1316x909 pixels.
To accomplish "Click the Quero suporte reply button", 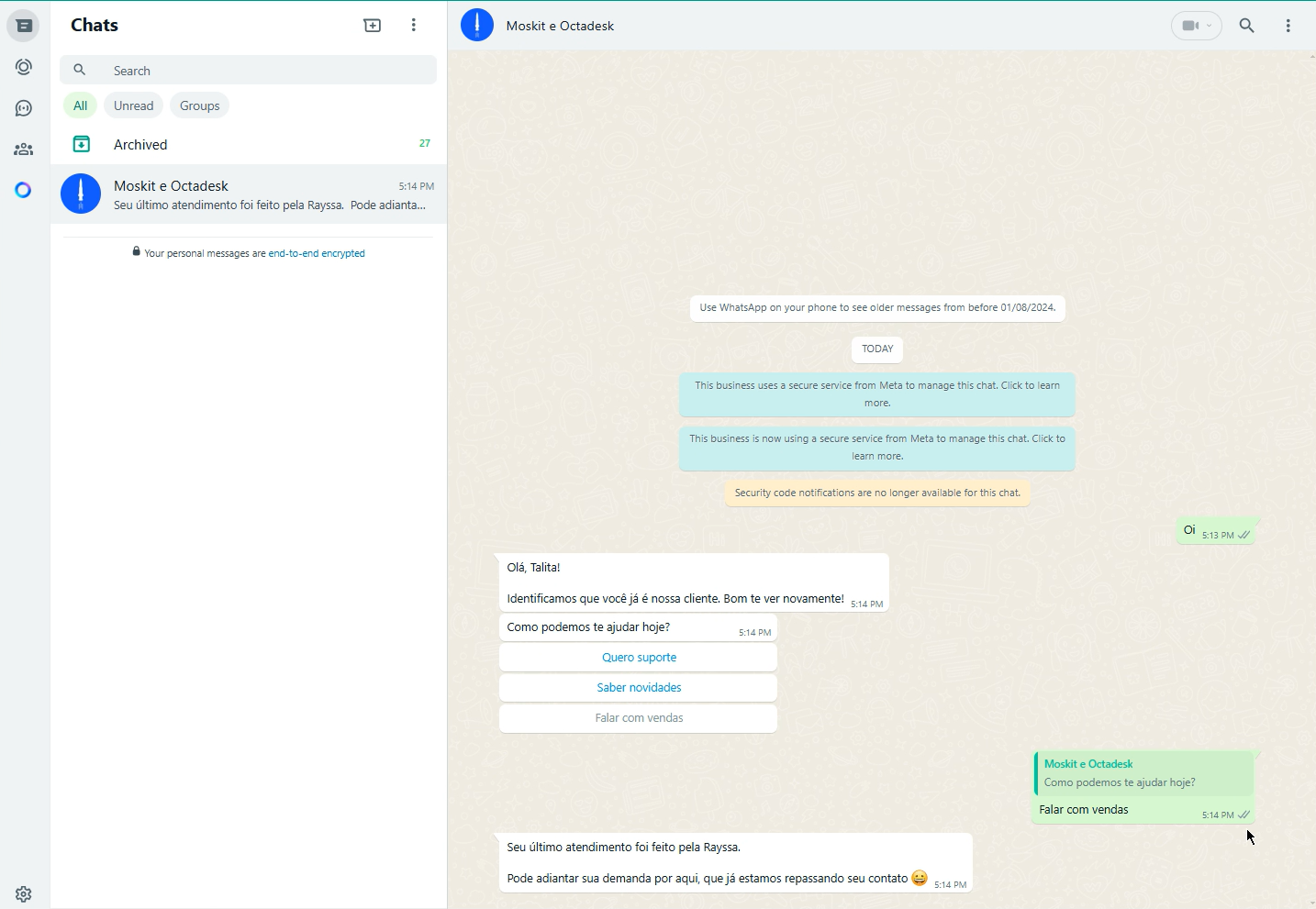I will [x=639, y=658].
